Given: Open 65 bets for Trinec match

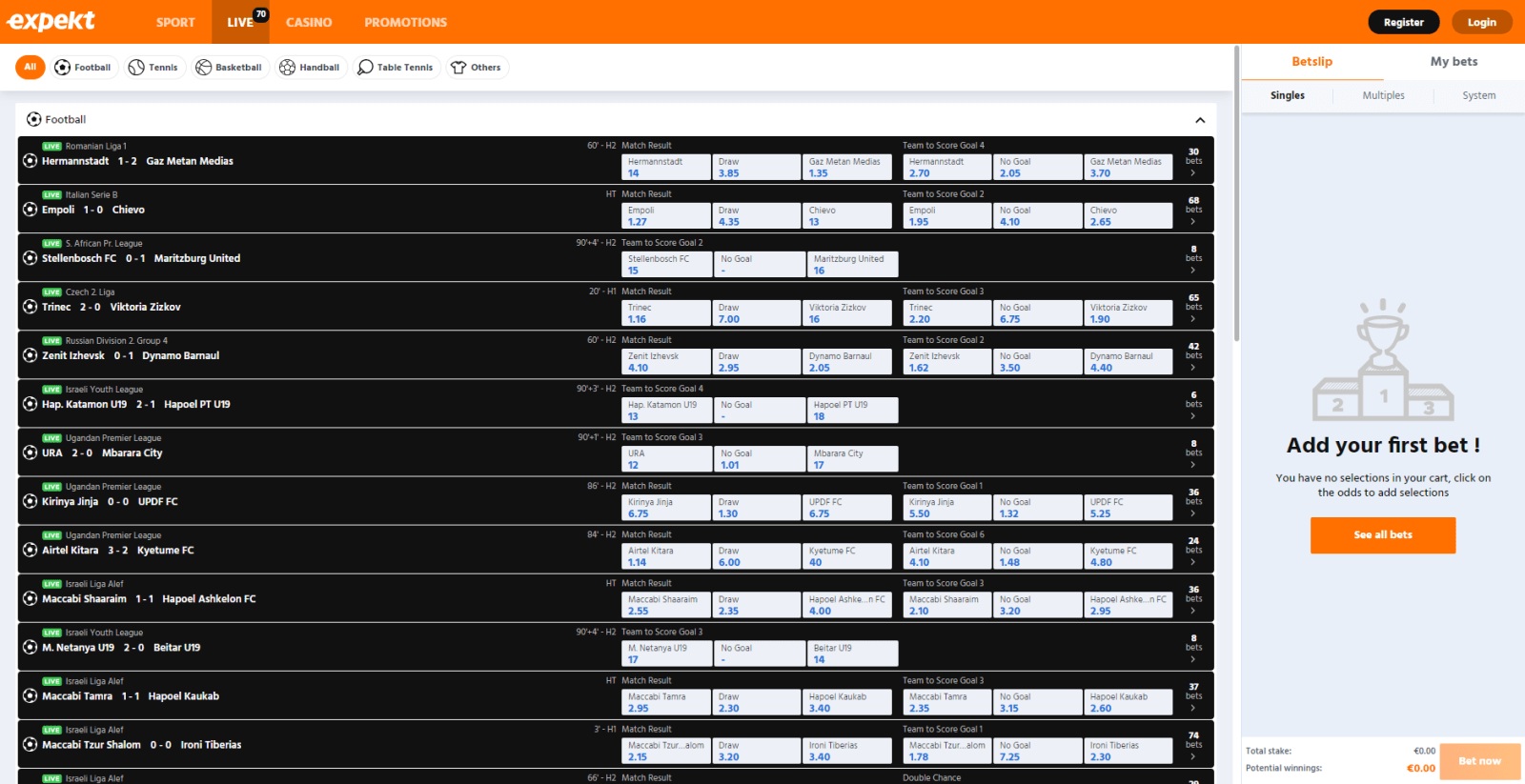Looking at the screenshot, I should (1193, 307).
